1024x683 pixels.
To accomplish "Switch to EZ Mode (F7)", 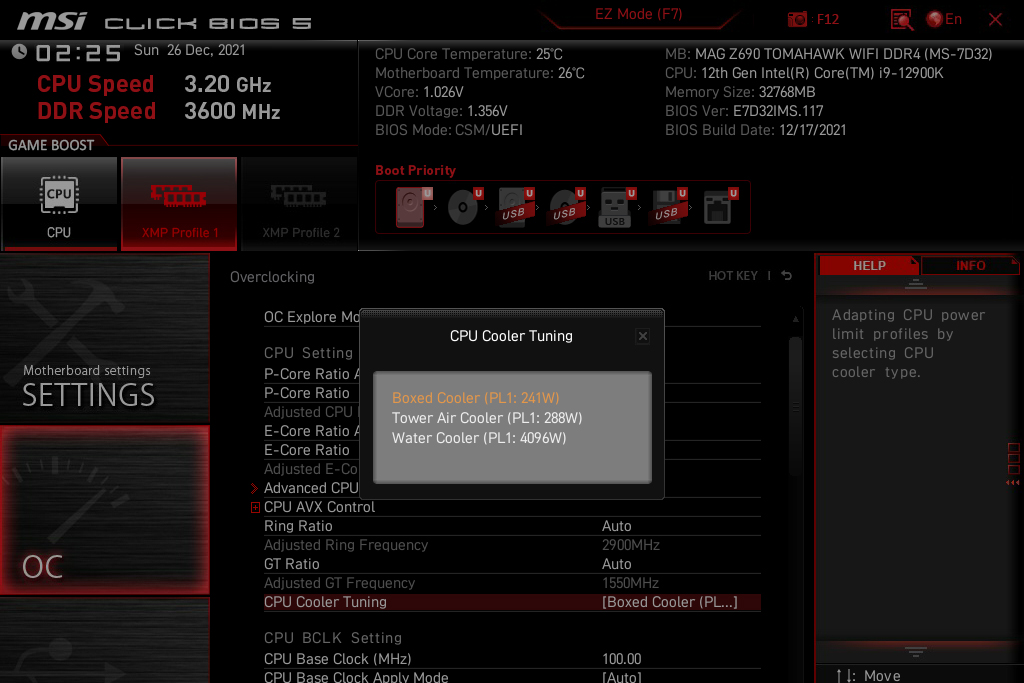I will pos(639,14).
